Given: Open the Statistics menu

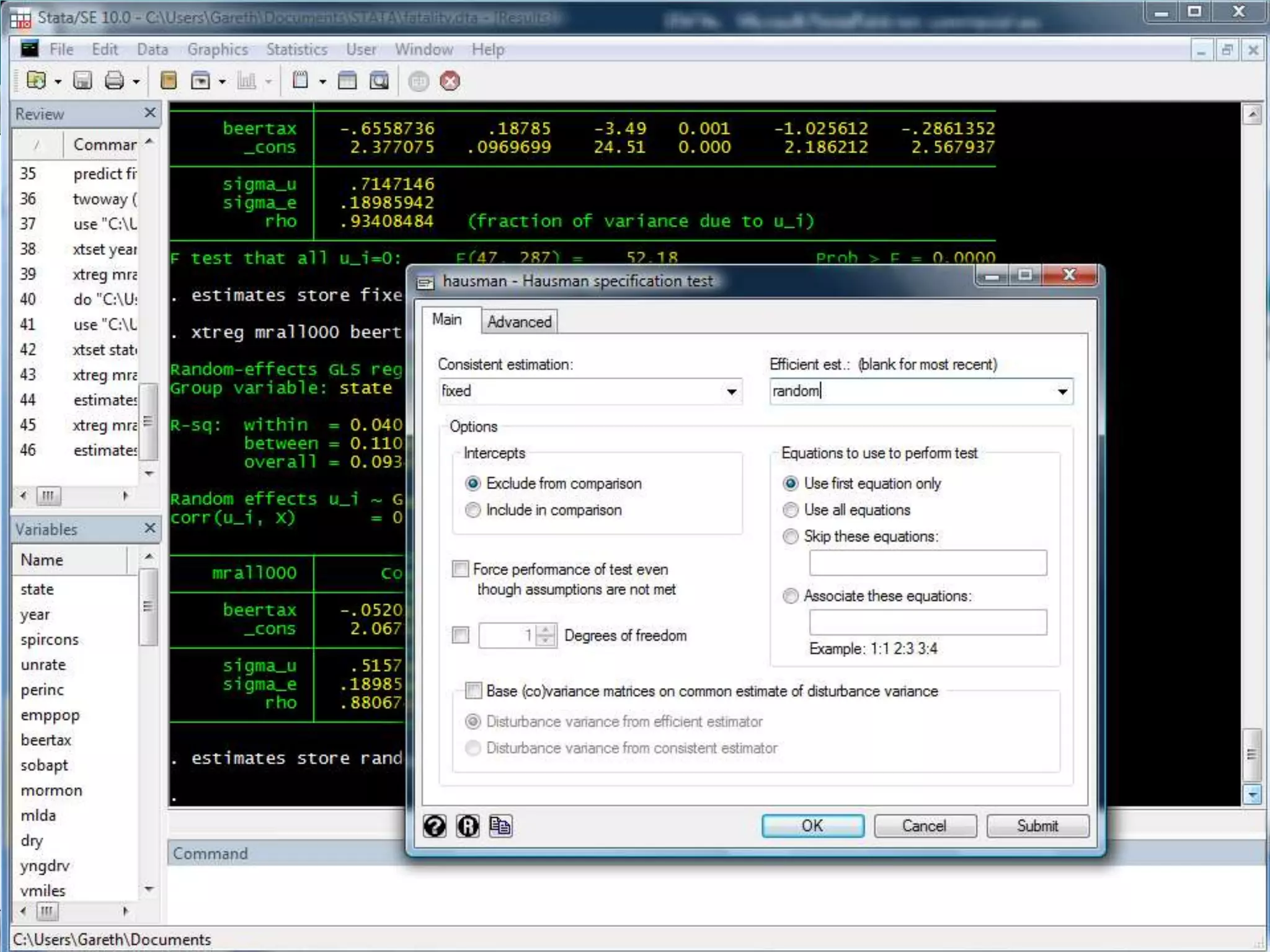Looking at the screenshot, I should pos(296,50).
